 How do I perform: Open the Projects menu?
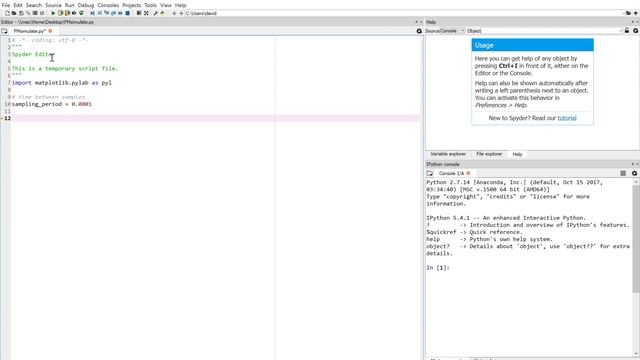131,5
